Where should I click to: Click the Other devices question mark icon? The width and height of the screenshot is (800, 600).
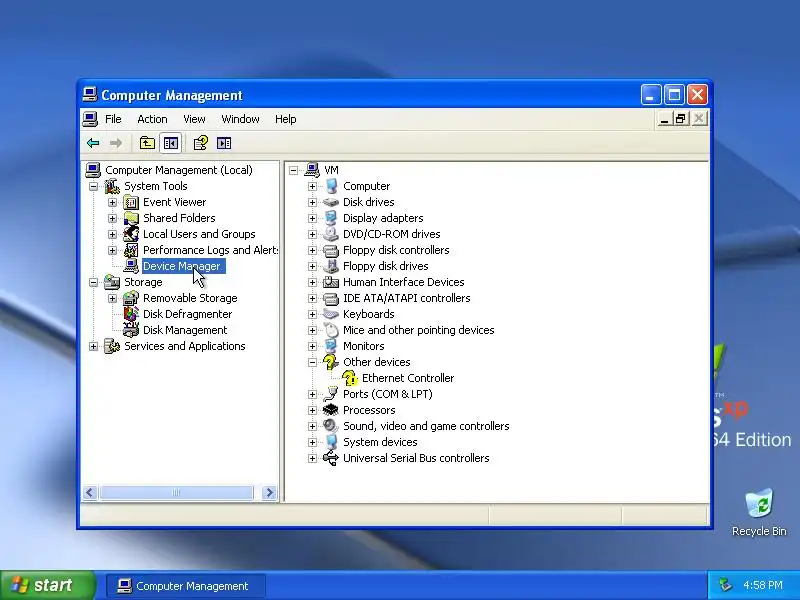(331, 362)
